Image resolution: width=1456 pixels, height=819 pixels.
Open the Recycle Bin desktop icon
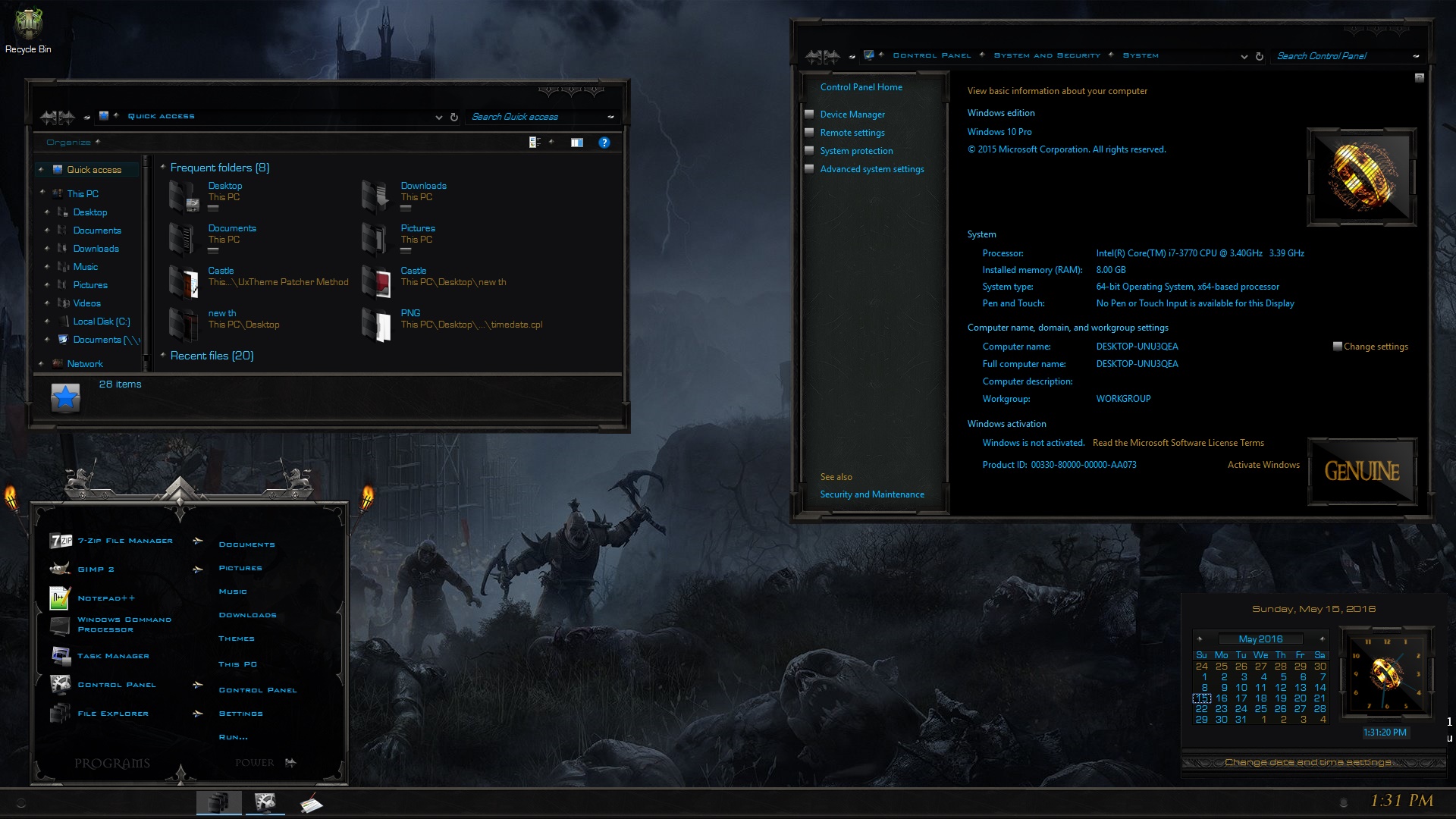29,23
